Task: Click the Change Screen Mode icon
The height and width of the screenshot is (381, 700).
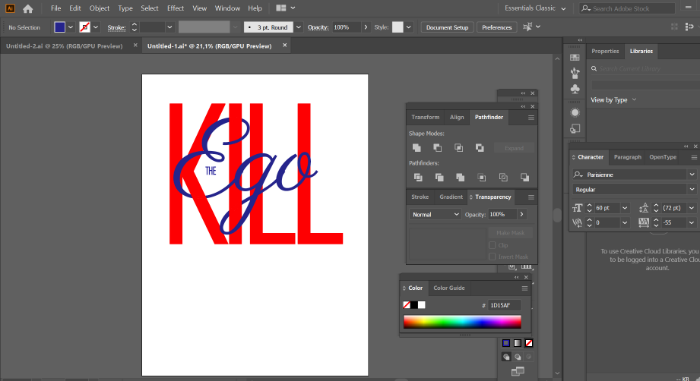Action: 517,371
